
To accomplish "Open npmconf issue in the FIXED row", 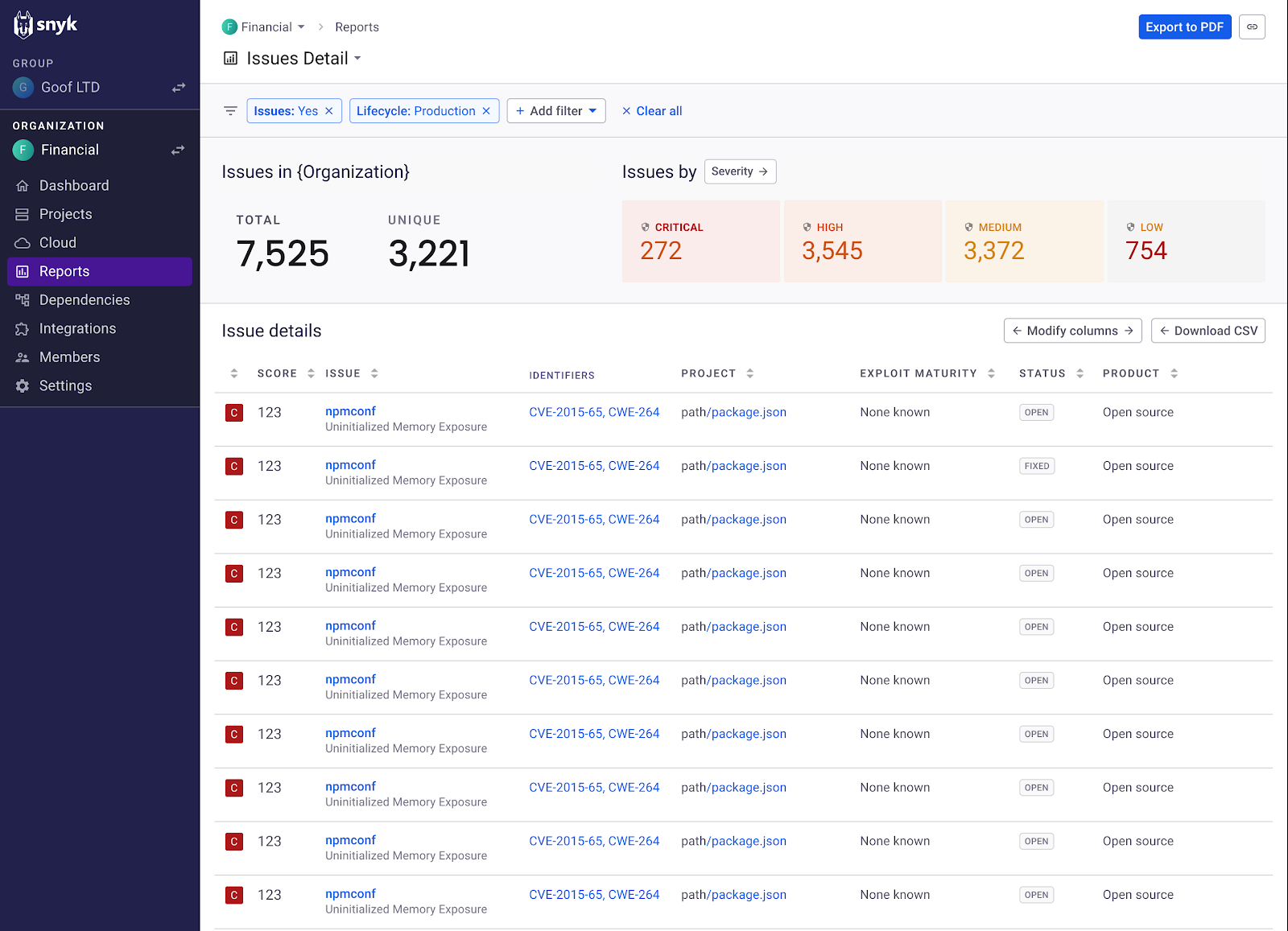I will (350, 465).
